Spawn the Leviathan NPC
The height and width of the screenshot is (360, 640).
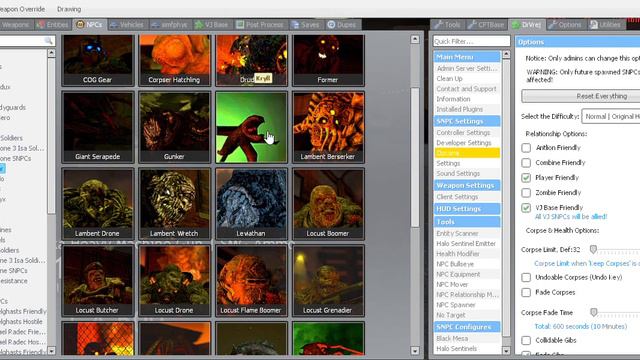tap(251, 204)
